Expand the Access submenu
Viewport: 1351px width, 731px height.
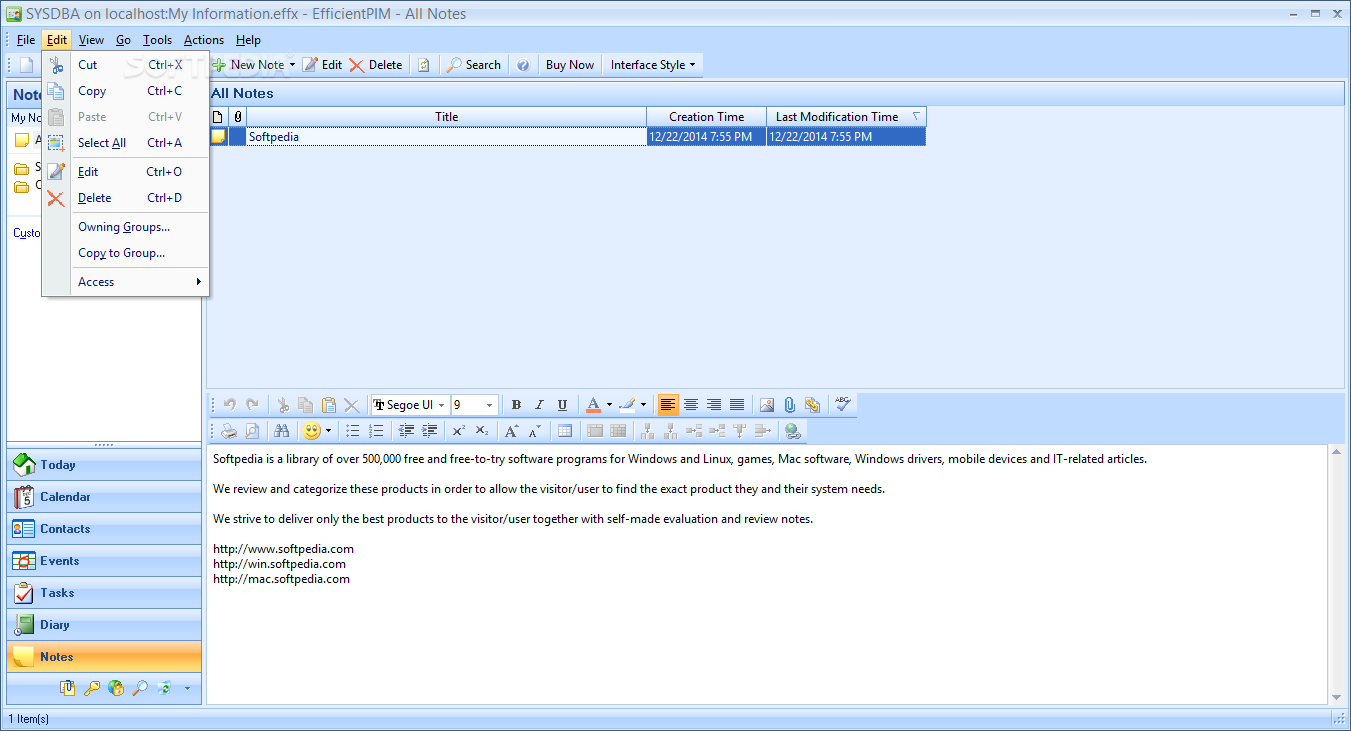click(140, 282)
